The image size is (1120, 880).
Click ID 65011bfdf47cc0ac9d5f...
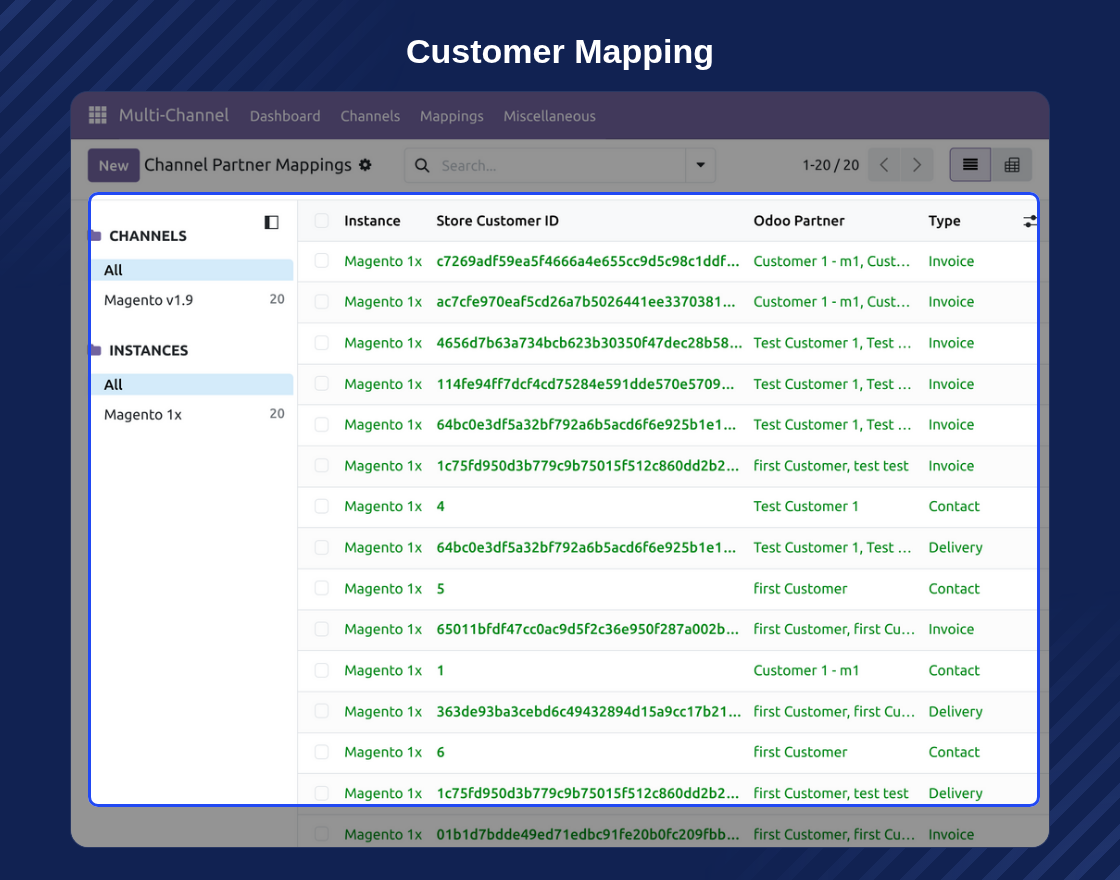pos(587,629)
